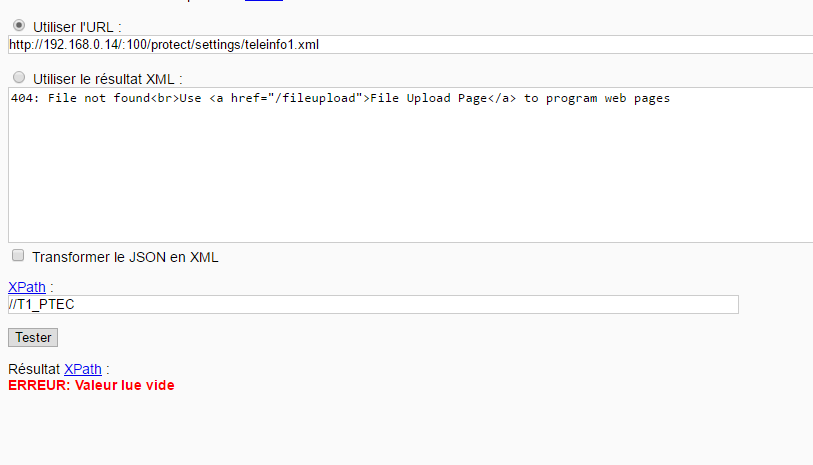Click the "Utiliser l'URL :" label text

click(77, 27)
